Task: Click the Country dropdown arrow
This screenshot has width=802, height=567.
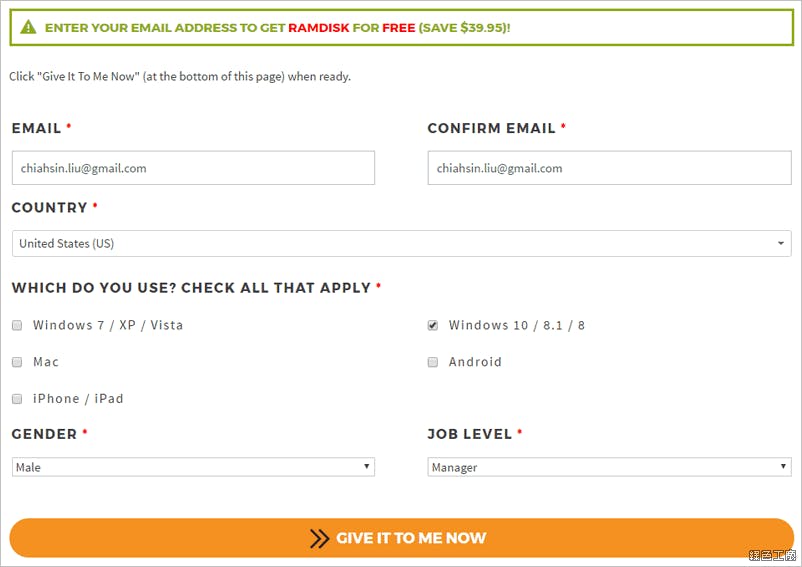Action: (x=781, y=243)
